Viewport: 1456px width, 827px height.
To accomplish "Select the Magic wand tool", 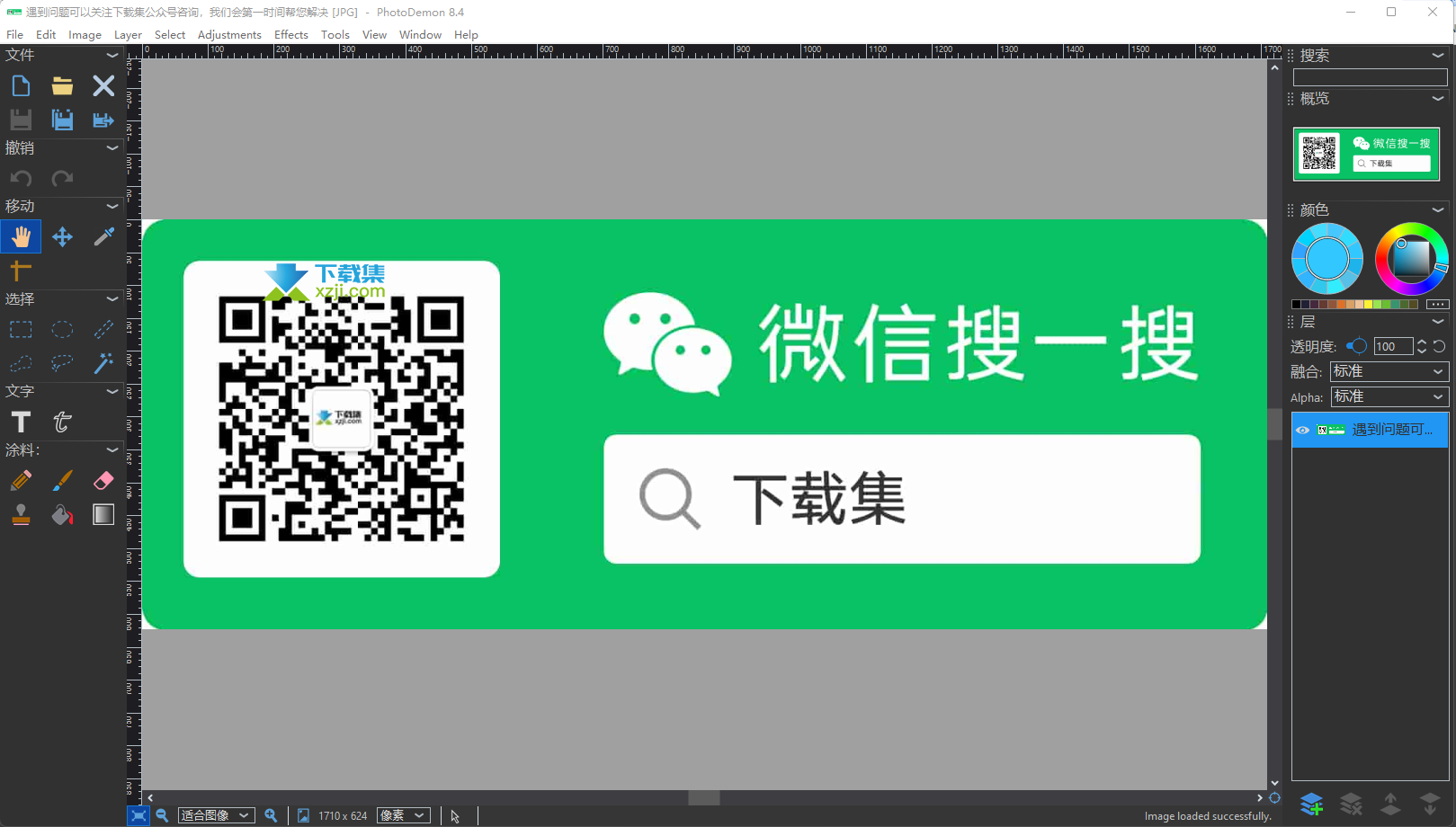I will pyautogui.click(x=103, y=363).
